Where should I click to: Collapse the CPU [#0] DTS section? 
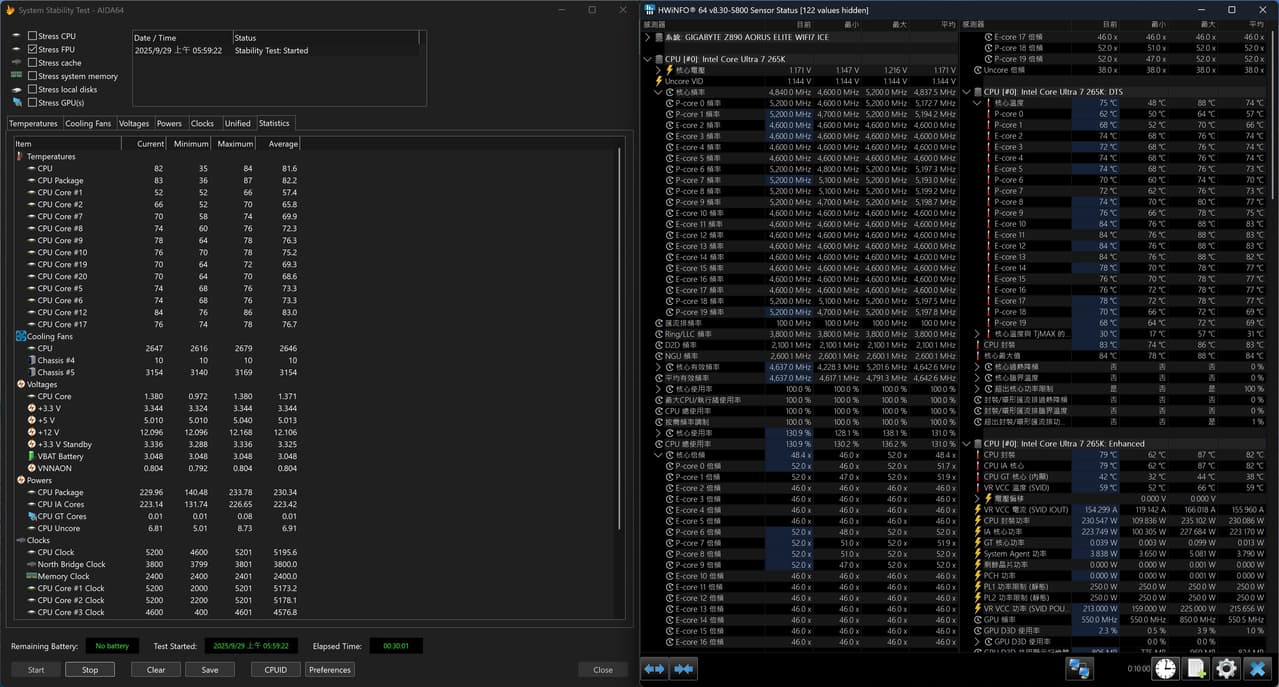[967, 92]
